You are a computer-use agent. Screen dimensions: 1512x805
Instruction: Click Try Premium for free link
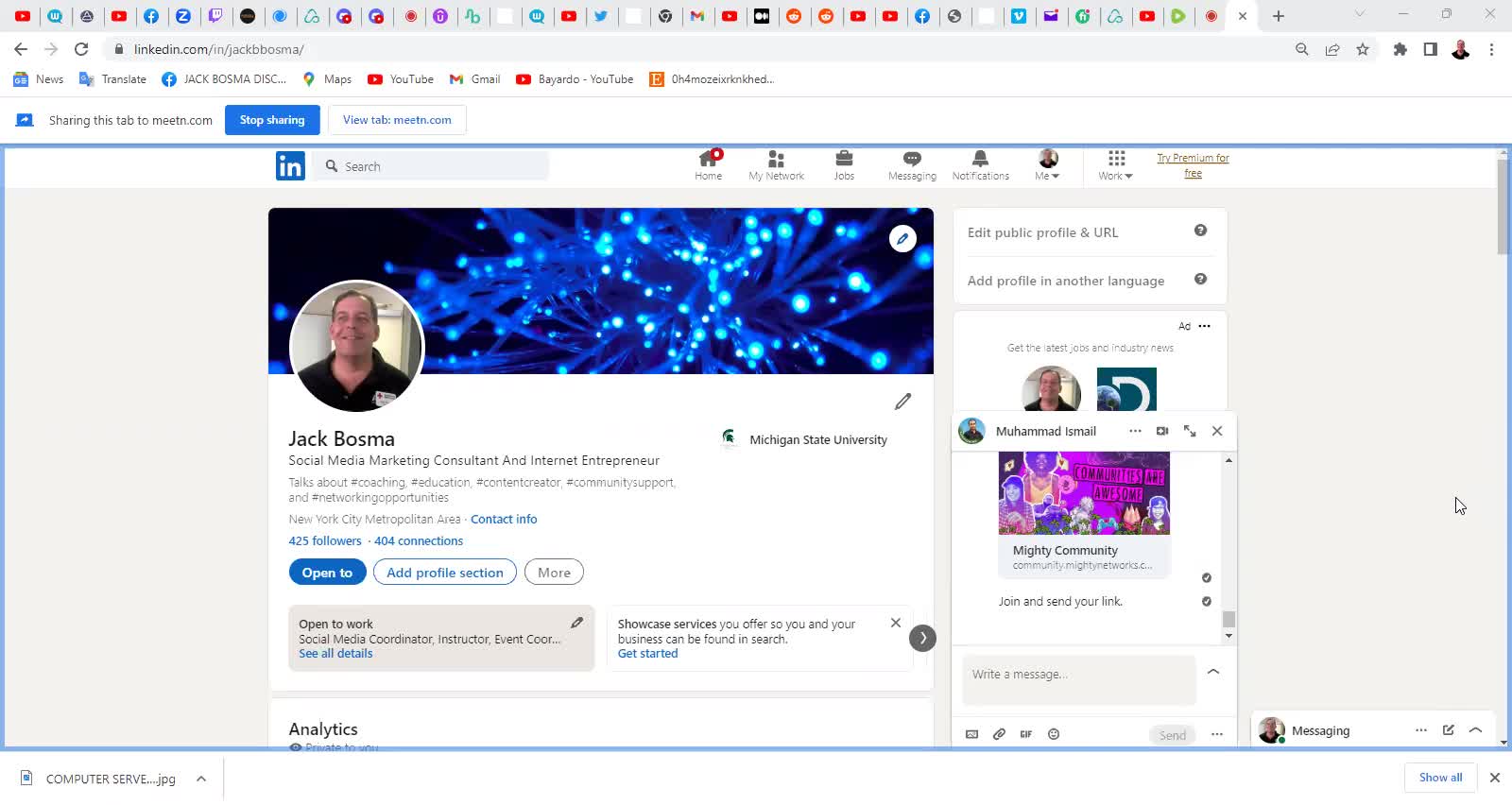point(1193,165)
